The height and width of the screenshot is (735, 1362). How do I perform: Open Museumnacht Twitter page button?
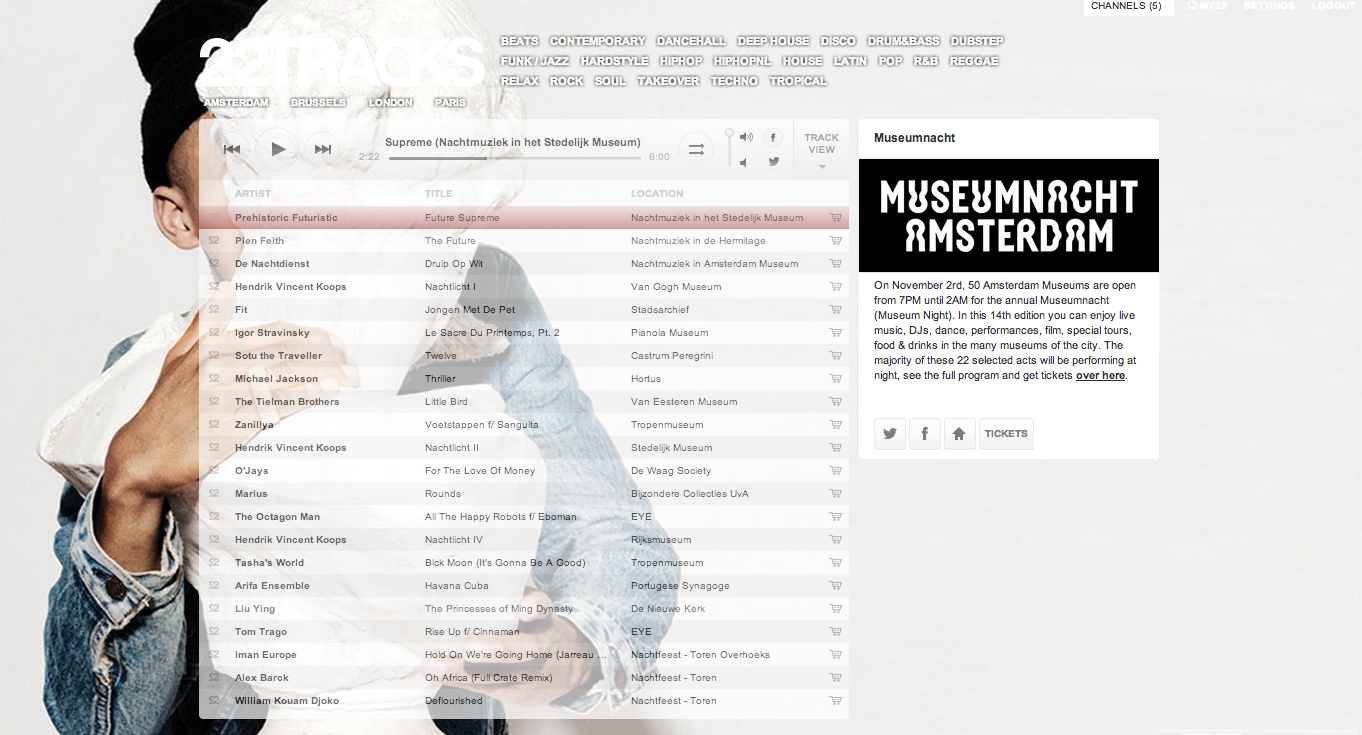pos(890,434)
